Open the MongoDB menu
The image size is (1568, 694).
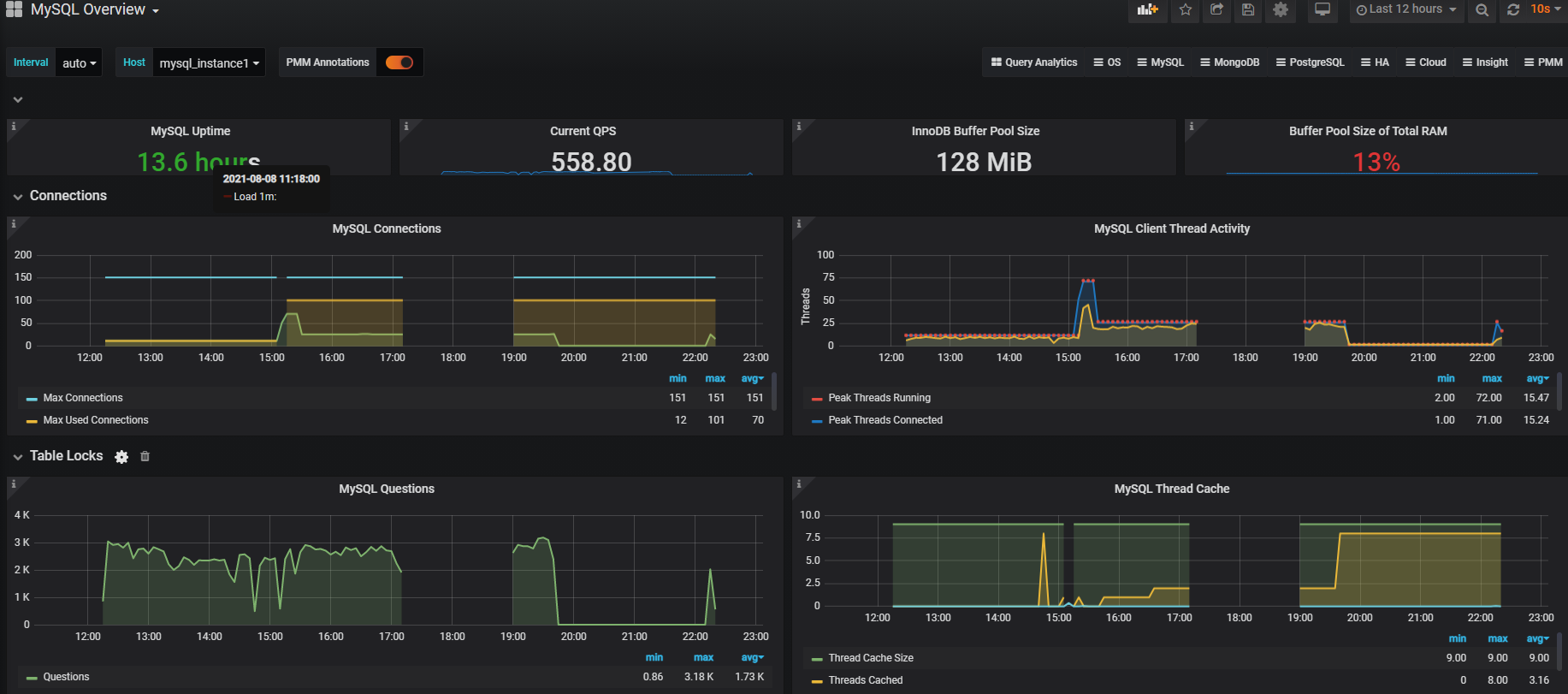1229,62
